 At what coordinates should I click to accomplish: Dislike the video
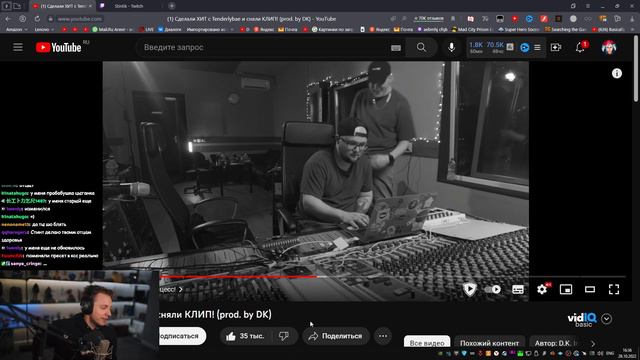(284, 336)
